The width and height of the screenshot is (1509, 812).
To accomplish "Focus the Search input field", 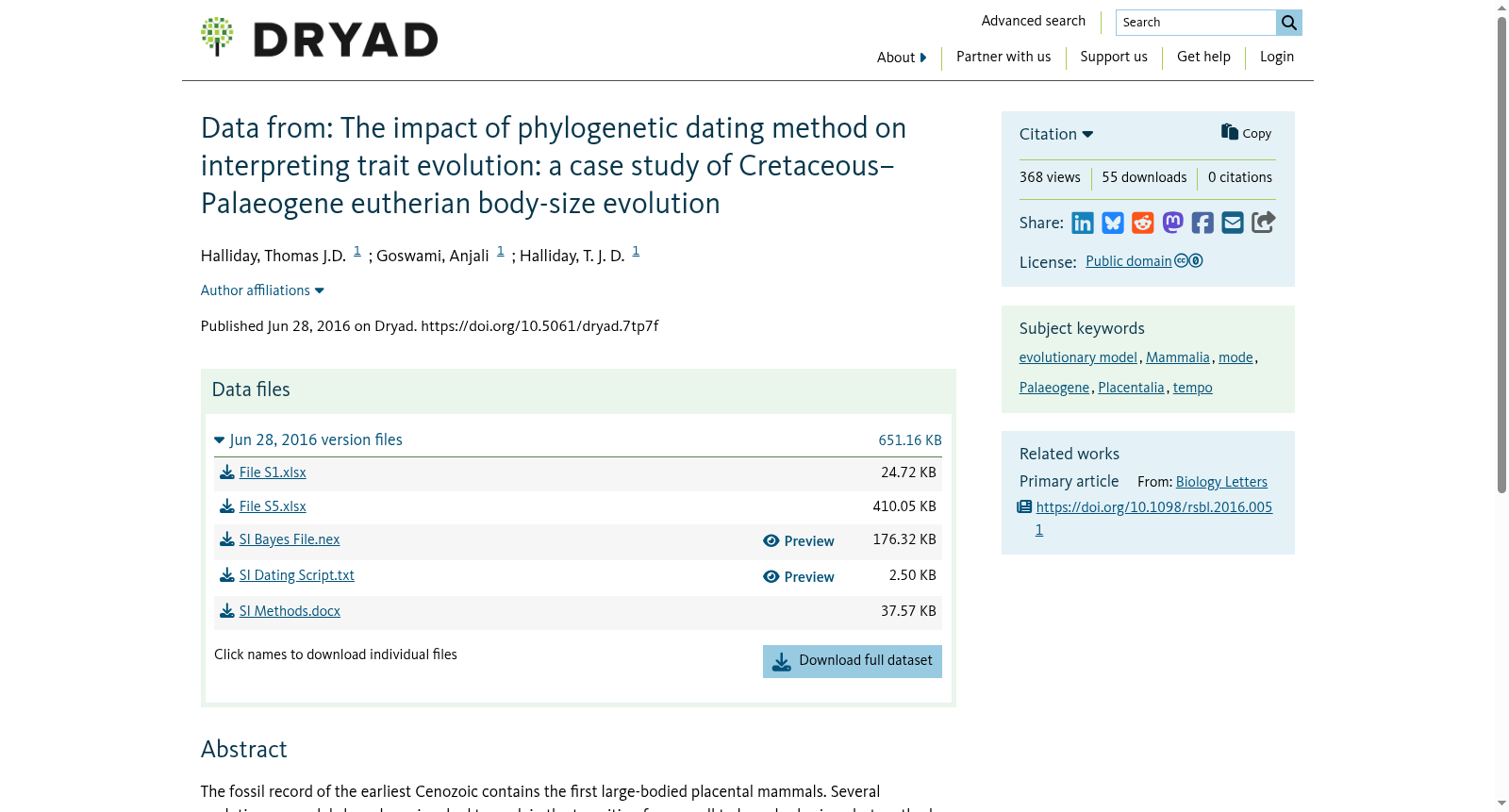I will [x=1196, y=23].
